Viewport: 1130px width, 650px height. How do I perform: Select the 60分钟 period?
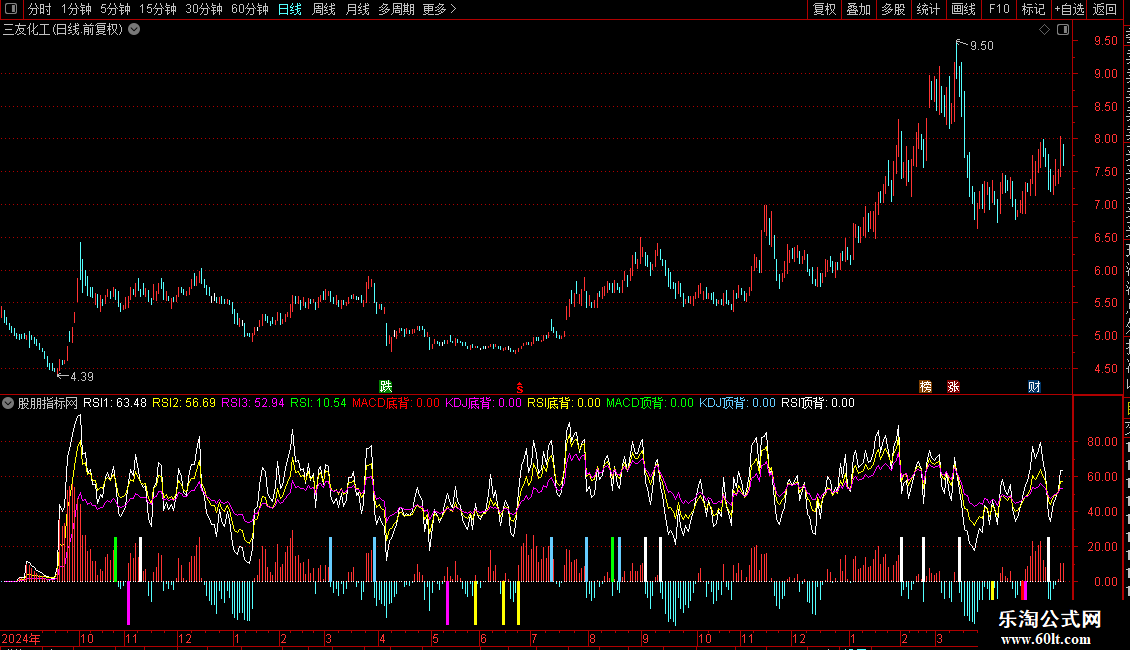click(x=250, y=9)
